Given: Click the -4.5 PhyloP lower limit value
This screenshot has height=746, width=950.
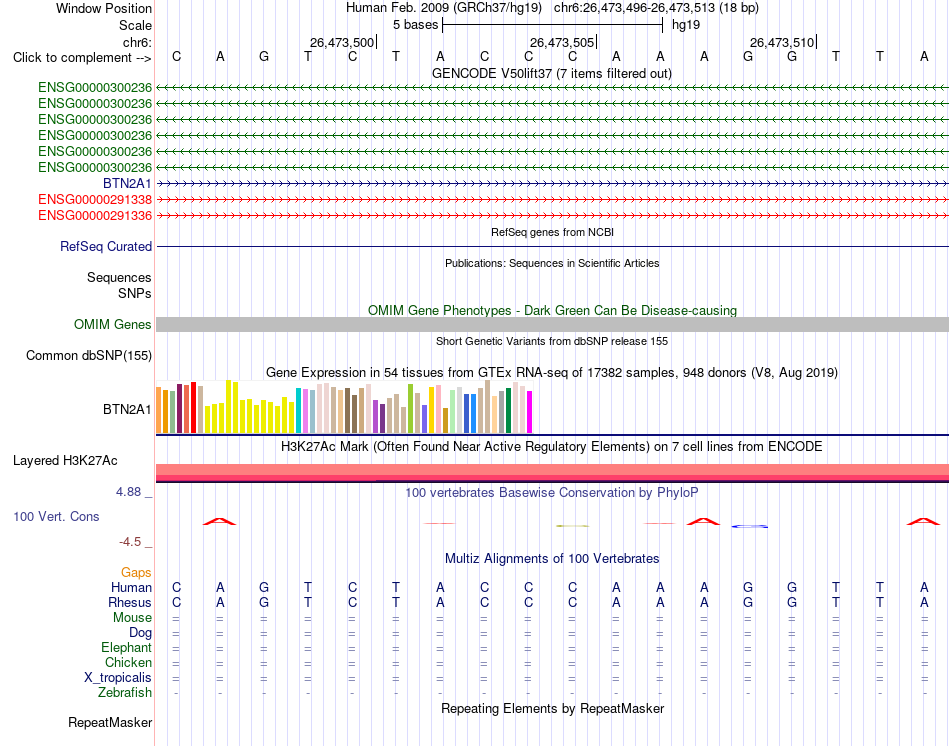Looking at the screenshot, I should tap(130, 542).
